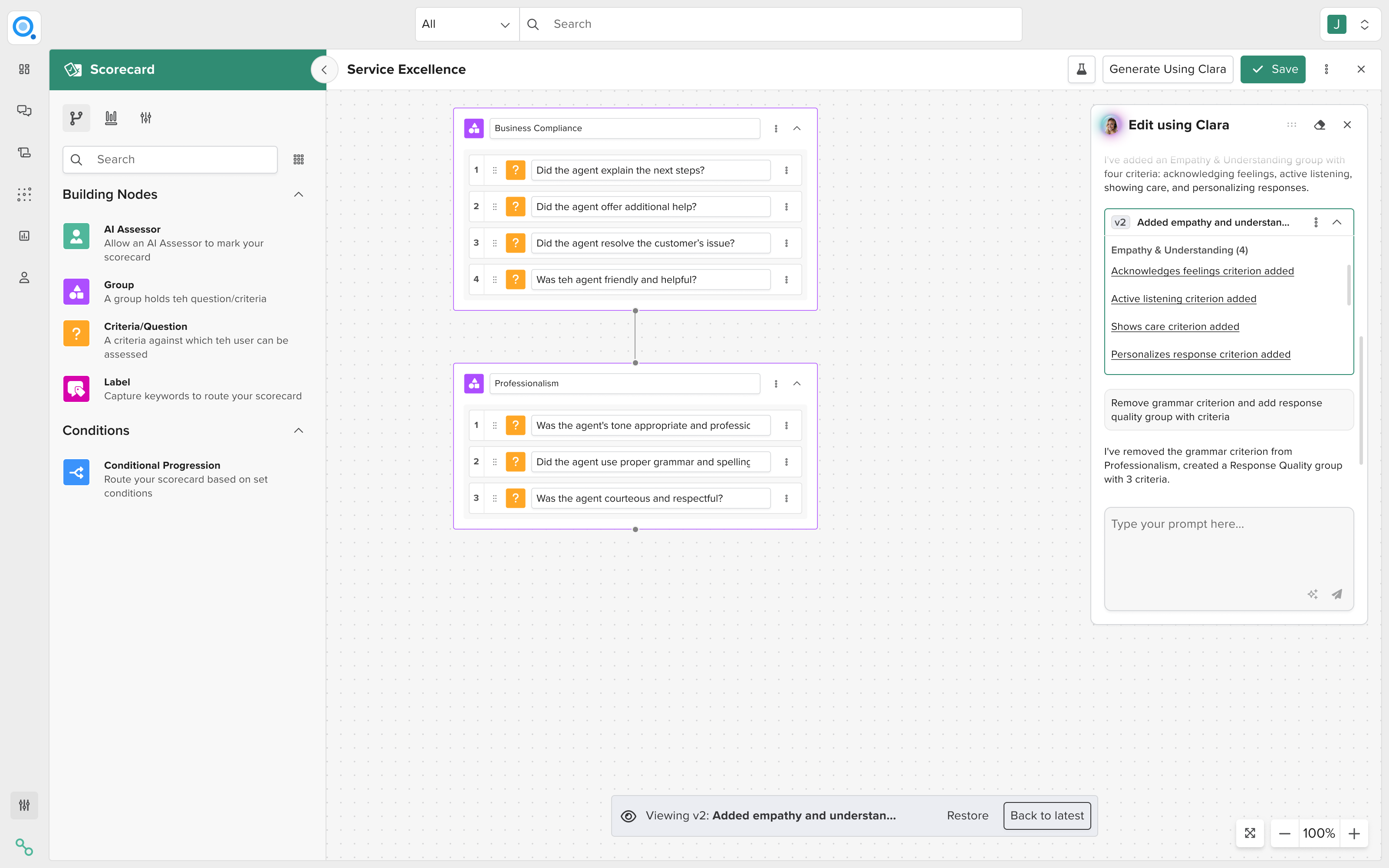
Task: Save the scorecard
Action: click(x=1273, y=69)
